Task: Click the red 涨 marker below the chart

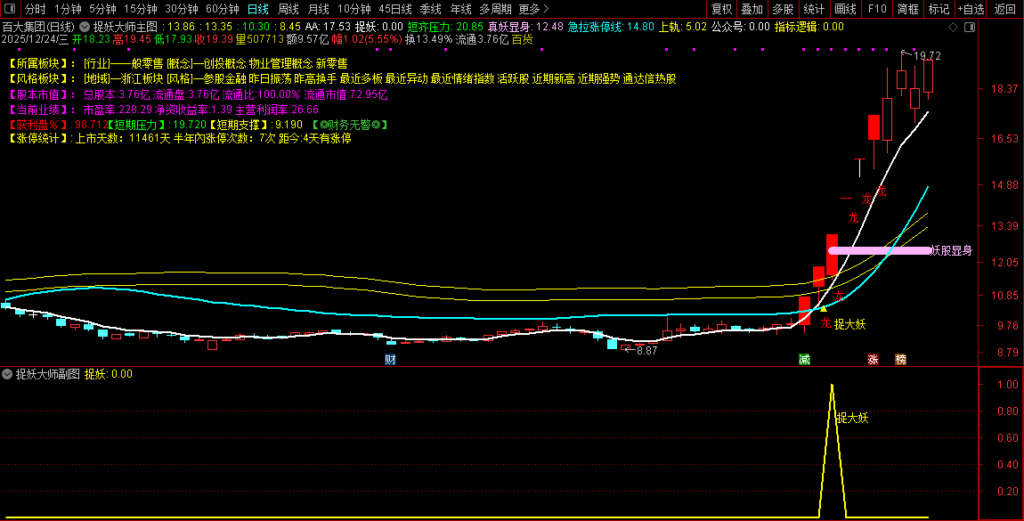Action: [x=873, y=358]
